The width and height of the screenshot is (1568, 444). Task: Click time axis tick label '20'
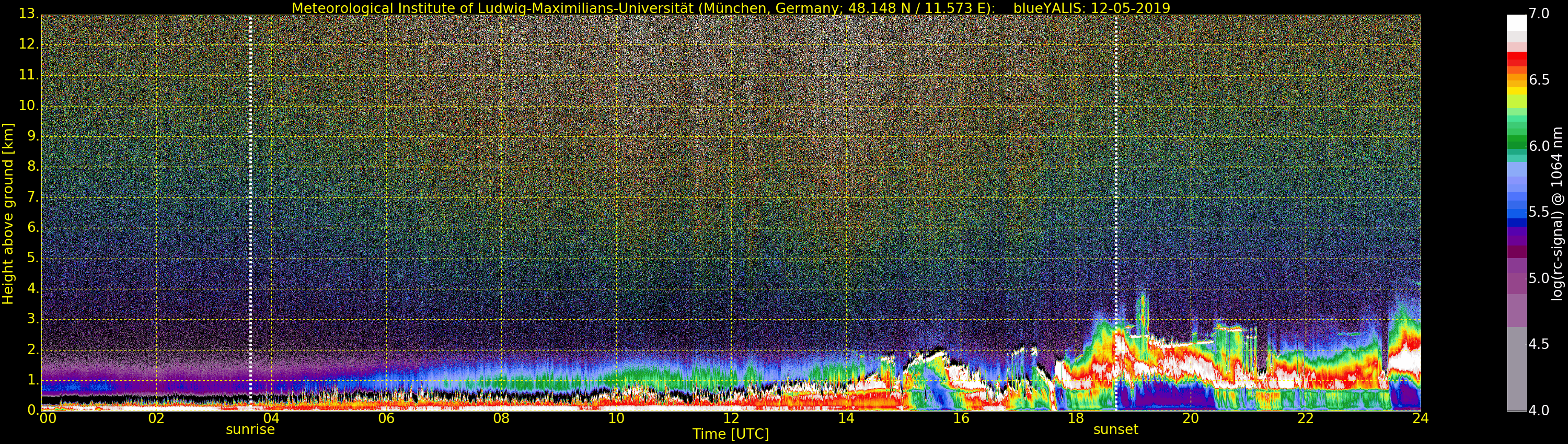[x=1191, y=418]
